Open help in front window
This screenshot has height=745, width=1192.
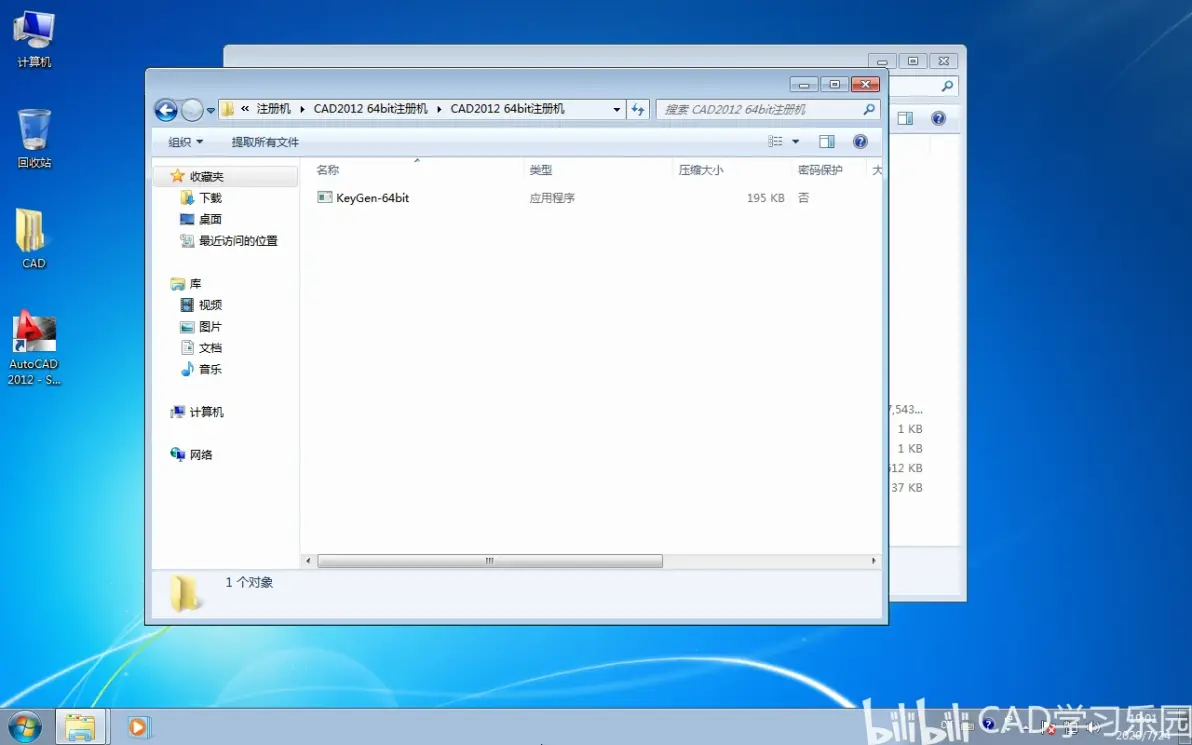(x=860, y=141)
